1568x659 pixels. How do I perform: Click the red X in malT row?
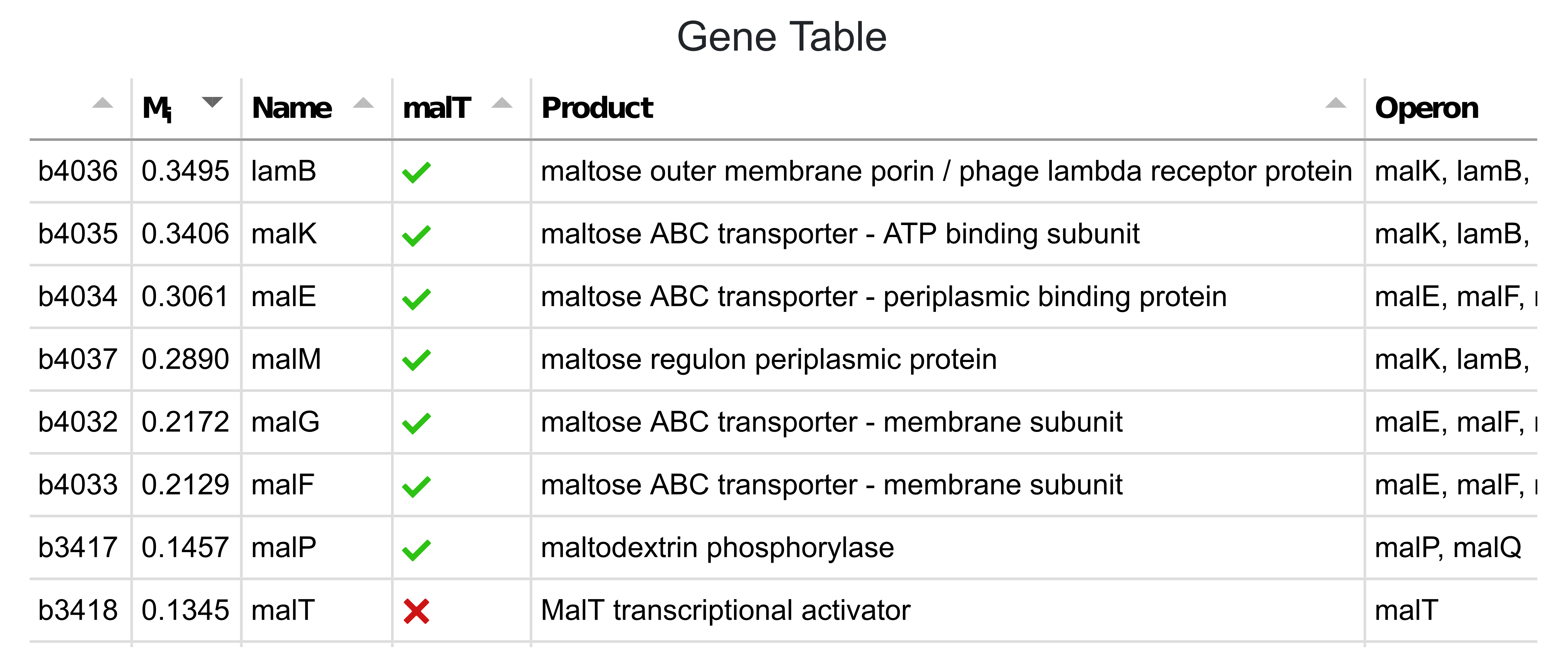pyautogui.click(x=416, y=612)
